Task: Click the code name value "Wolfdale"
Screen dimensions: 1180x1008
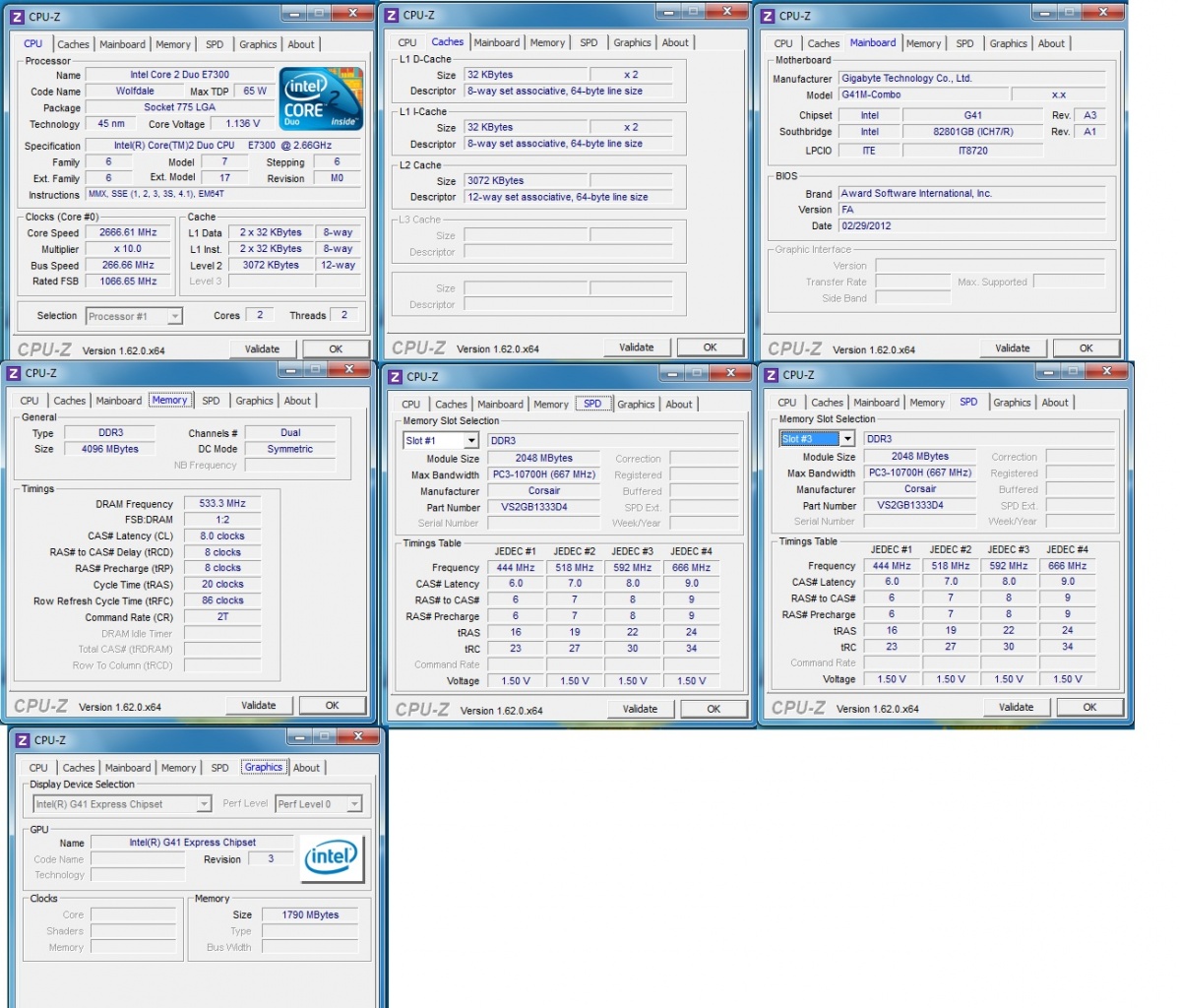Action: [x=135, y=92]
